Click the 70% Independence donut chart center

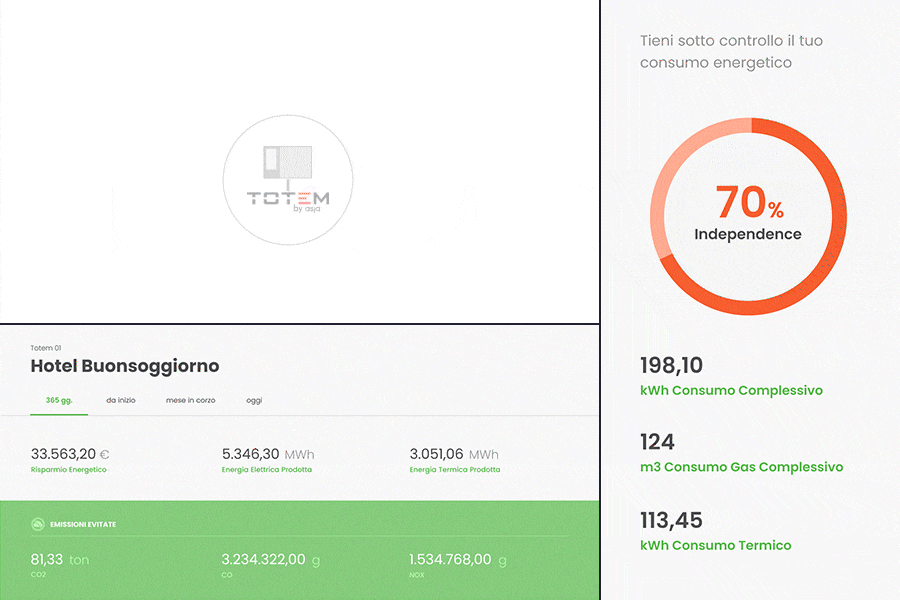(x=749, y=213)
